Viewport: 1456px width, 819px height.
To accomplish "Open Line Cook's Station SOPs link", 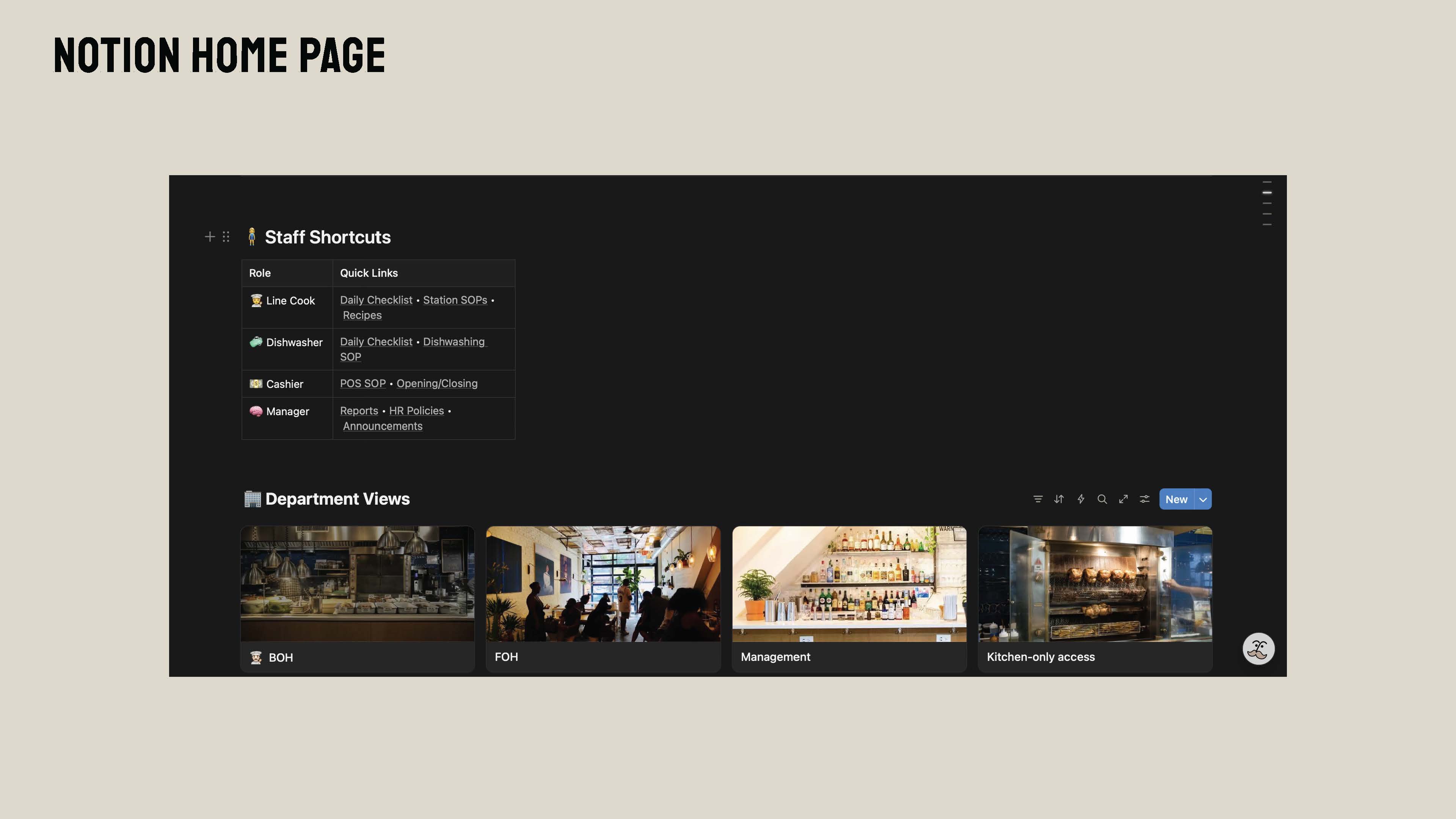I will point(455,300).
